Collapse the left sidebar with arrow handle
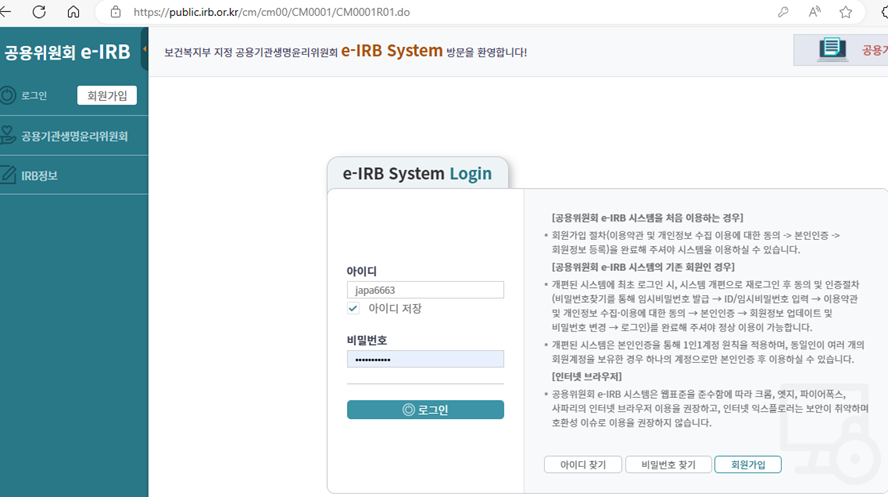The height and width of the screenshot is (497, 888). click(x=145, y=50)
